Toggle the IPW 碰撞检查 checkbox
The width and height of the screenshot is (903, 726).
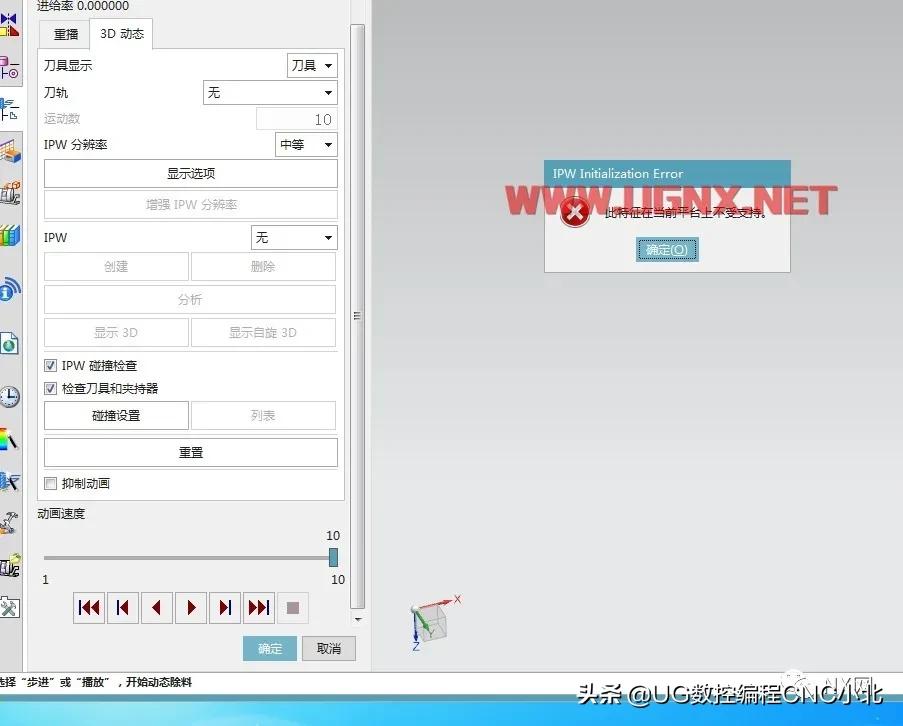point(51,366)
